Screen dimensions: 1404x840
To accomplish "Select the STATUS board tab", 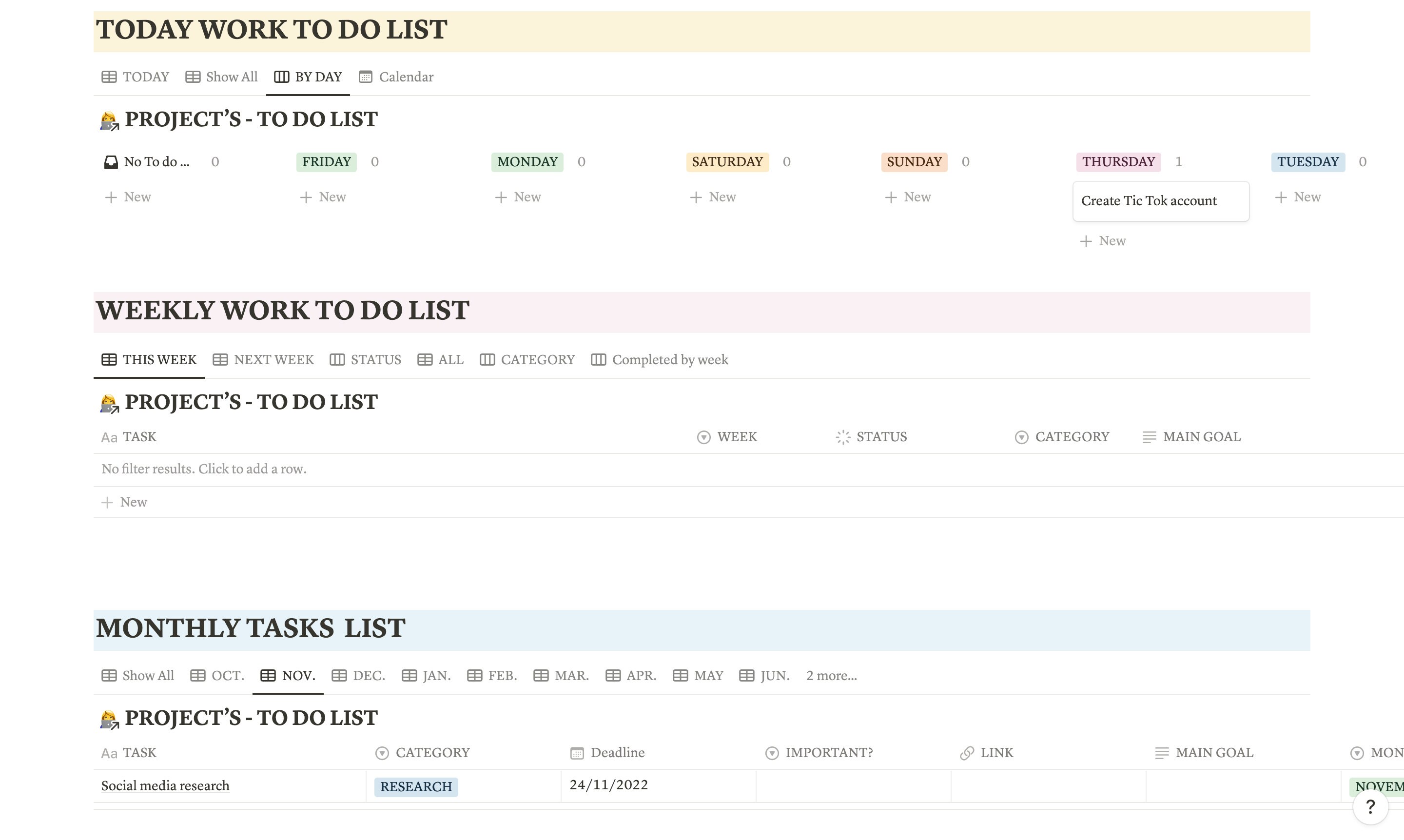I will 366,360.
